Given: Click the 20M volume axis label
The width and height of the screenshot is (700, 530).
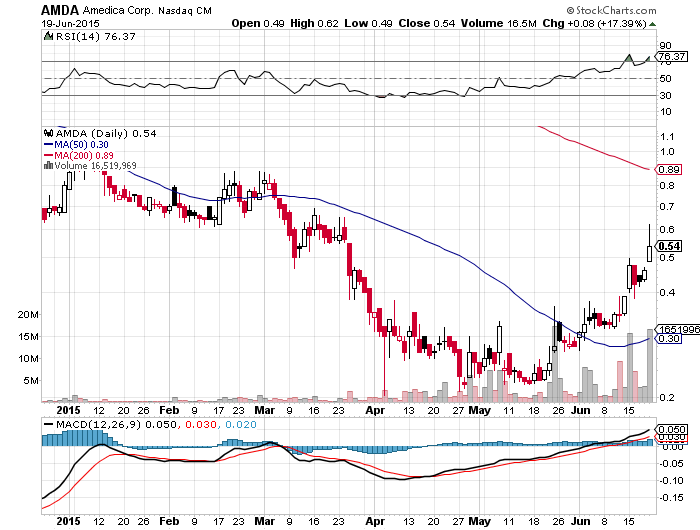Looking at the screenshot, I should [28, 314].
